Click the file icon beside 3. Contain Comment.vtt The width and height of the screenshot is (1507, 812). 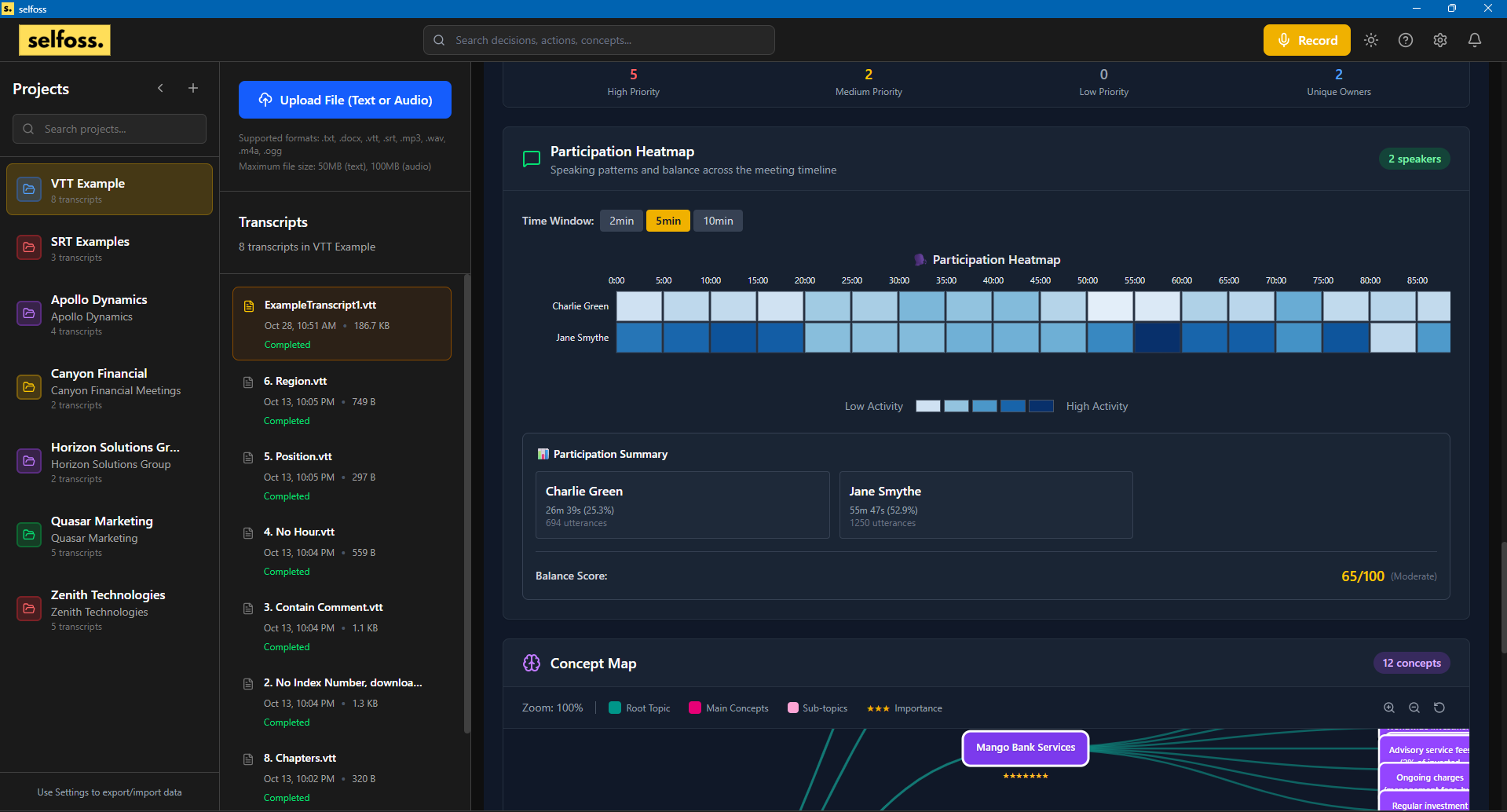248,609
